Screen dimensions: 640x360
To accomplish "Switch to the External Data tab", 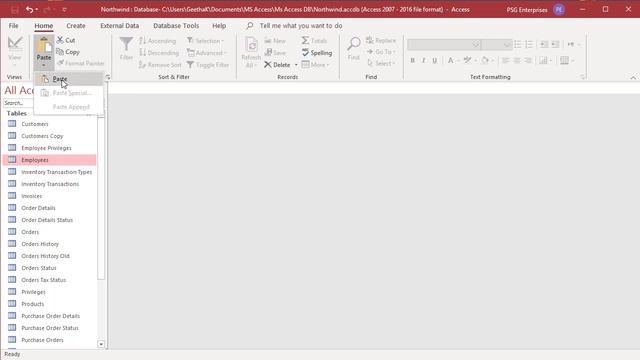I will (x=120, y=26).
